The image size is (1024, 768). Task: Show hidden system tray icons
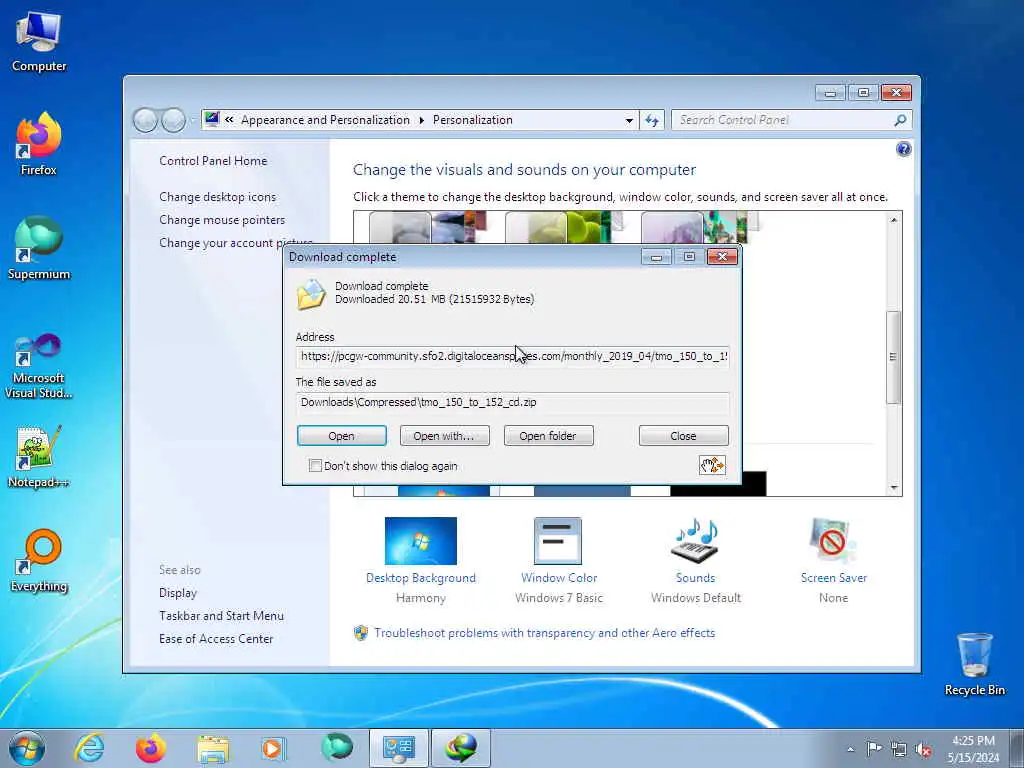[850, 749]
